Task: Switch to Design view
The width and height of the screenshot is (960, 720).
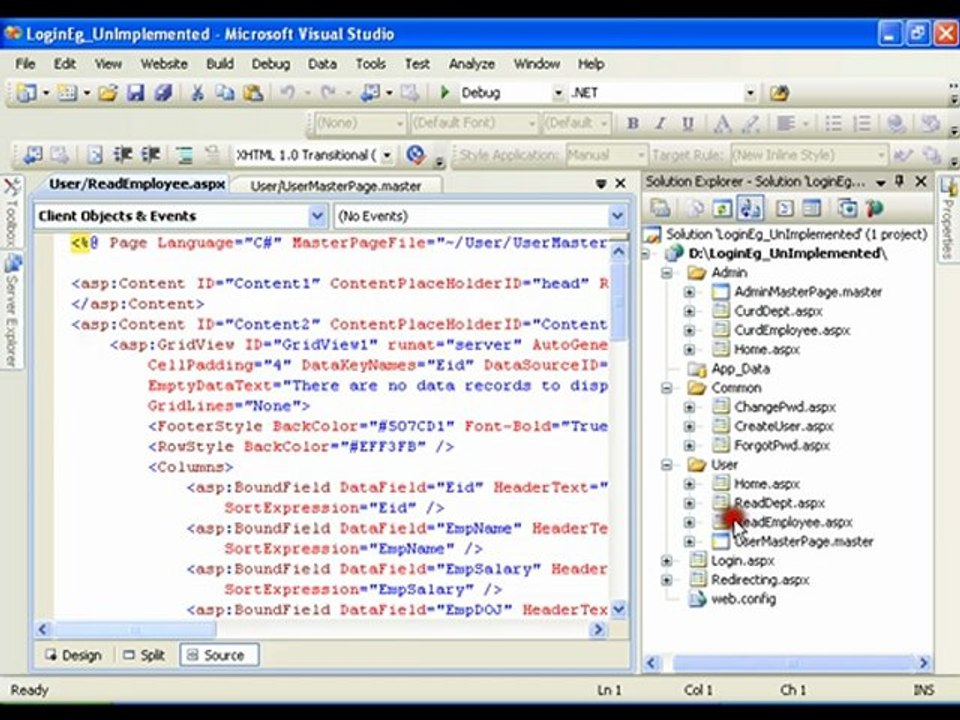Action: pyautogui.click(x=73, y=655)
